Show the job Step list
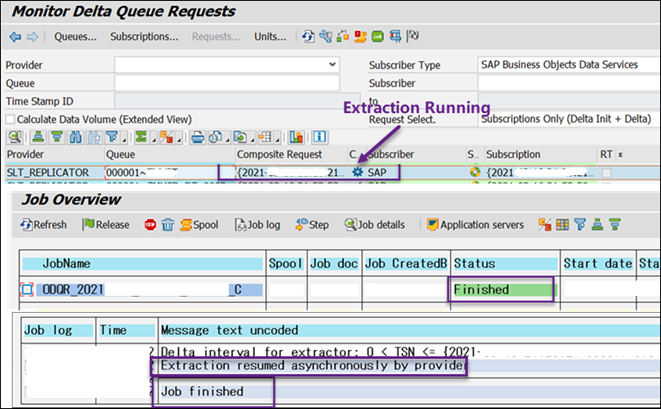The width and height of the screenshot is (661, 409). coord(312,225)
